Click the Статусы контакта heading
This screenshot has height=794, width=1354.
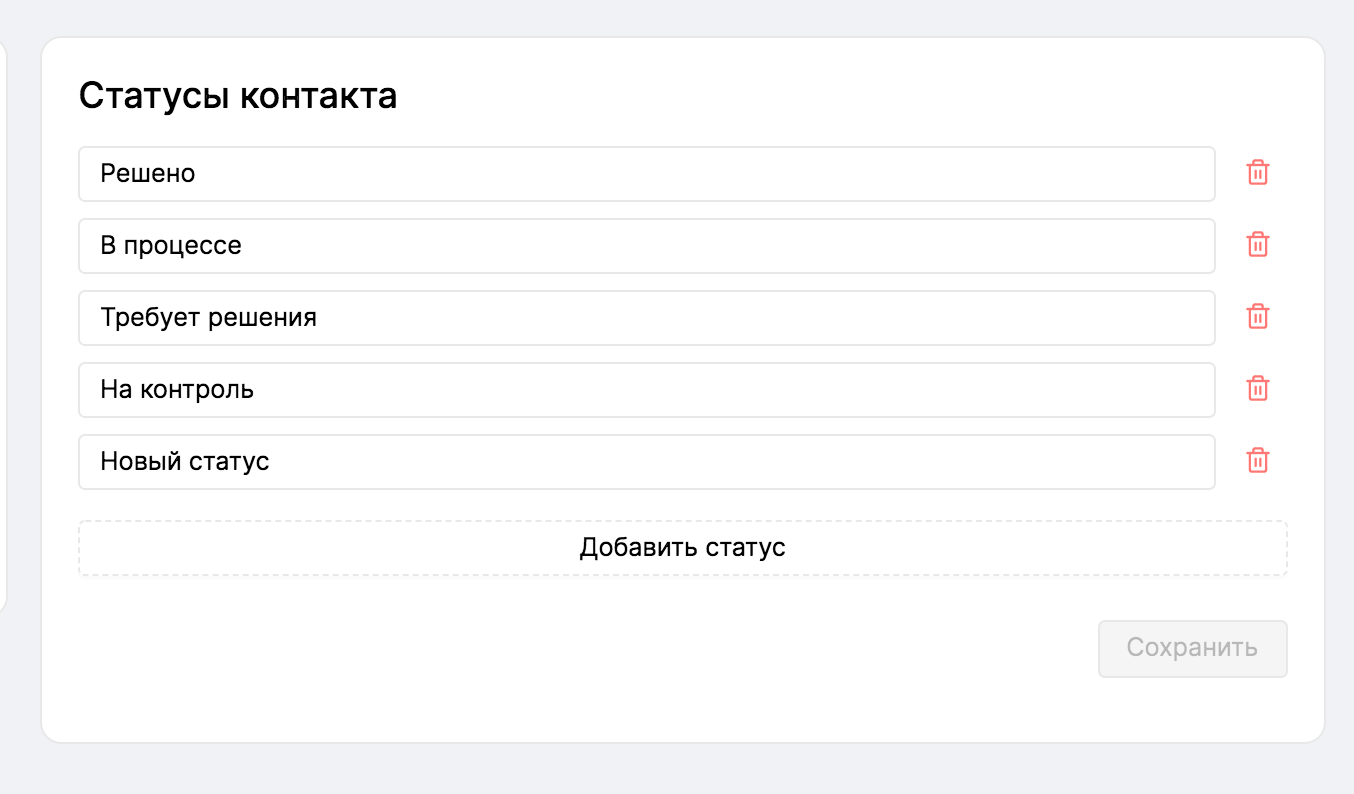tap(238, 96)
